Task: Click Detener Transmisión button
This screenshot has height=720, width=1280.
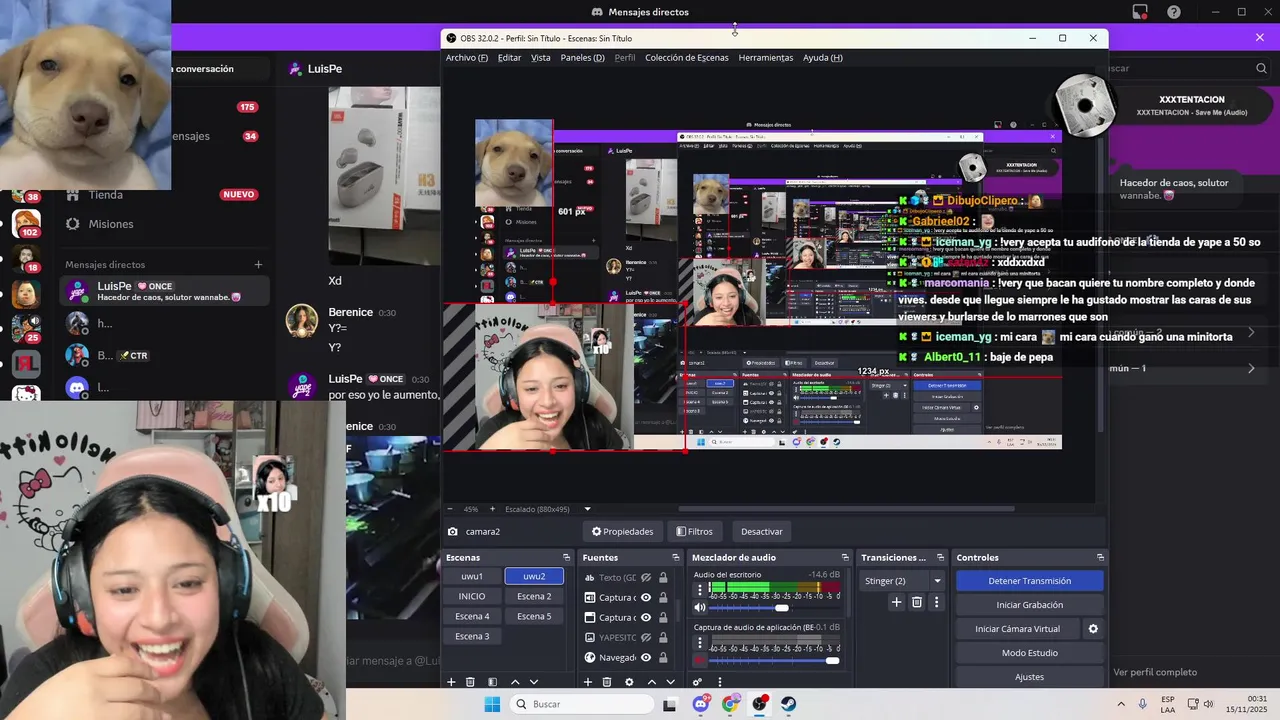Action: pos(1030,581)
